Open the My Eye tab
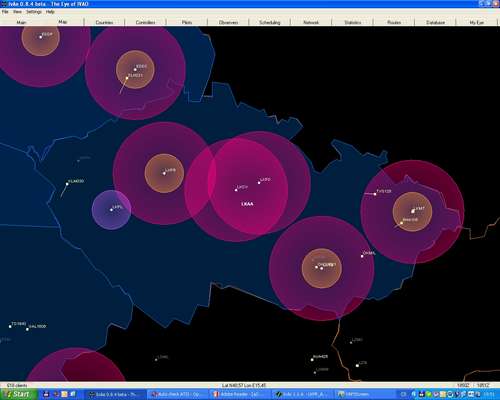The image size is (500, 400). tap(477, 22)
